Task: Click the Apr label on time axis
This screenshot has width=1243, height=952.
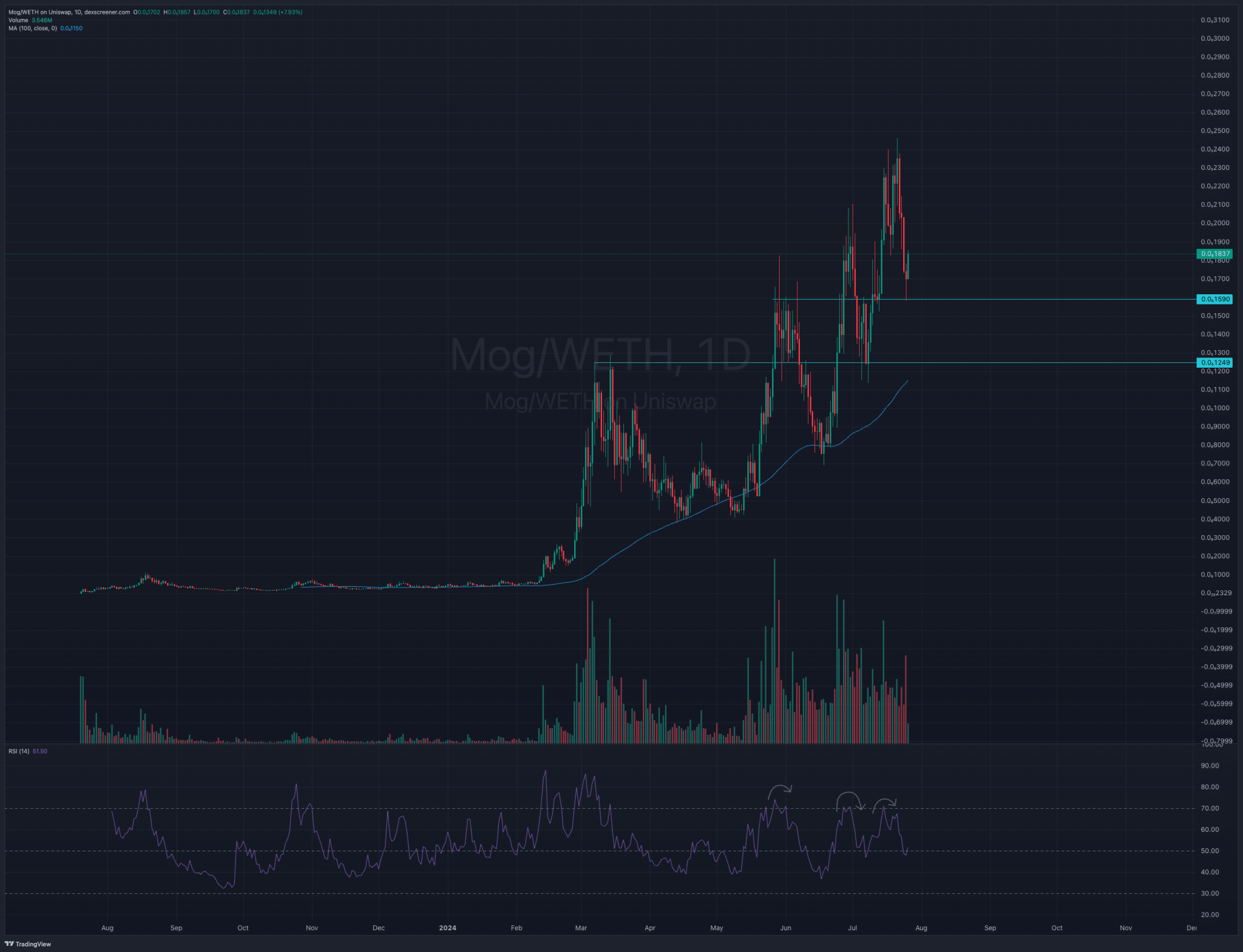Action: (x=650, y=928)
